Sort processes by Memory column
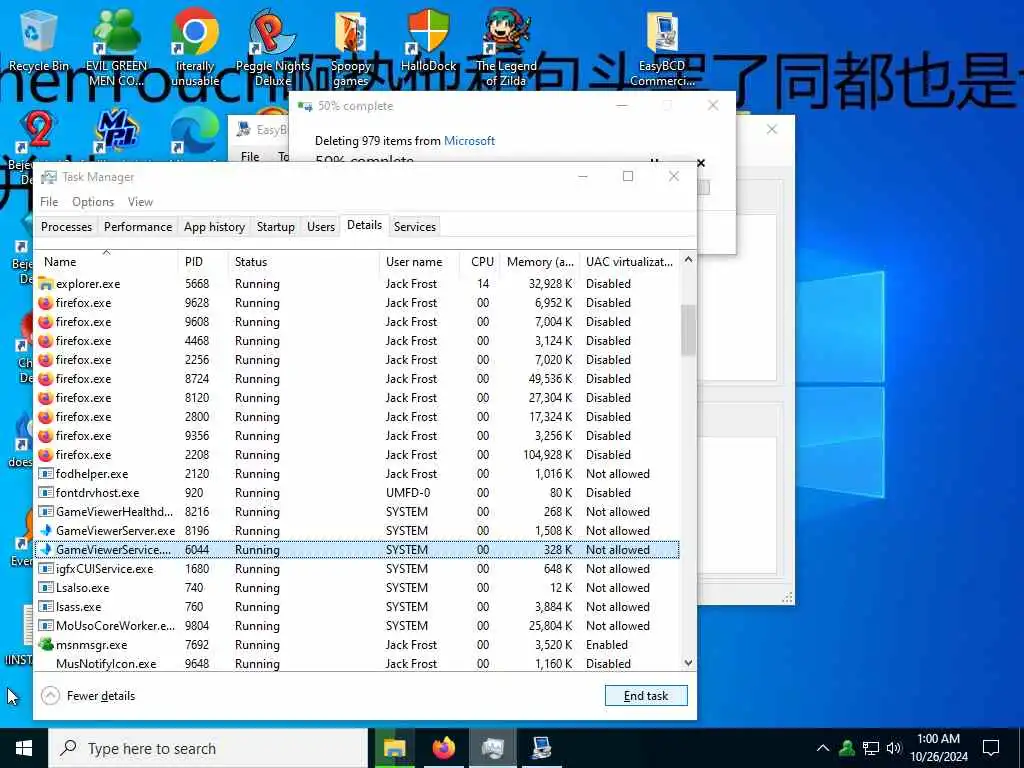1024x768 pixels. (540, 261)
